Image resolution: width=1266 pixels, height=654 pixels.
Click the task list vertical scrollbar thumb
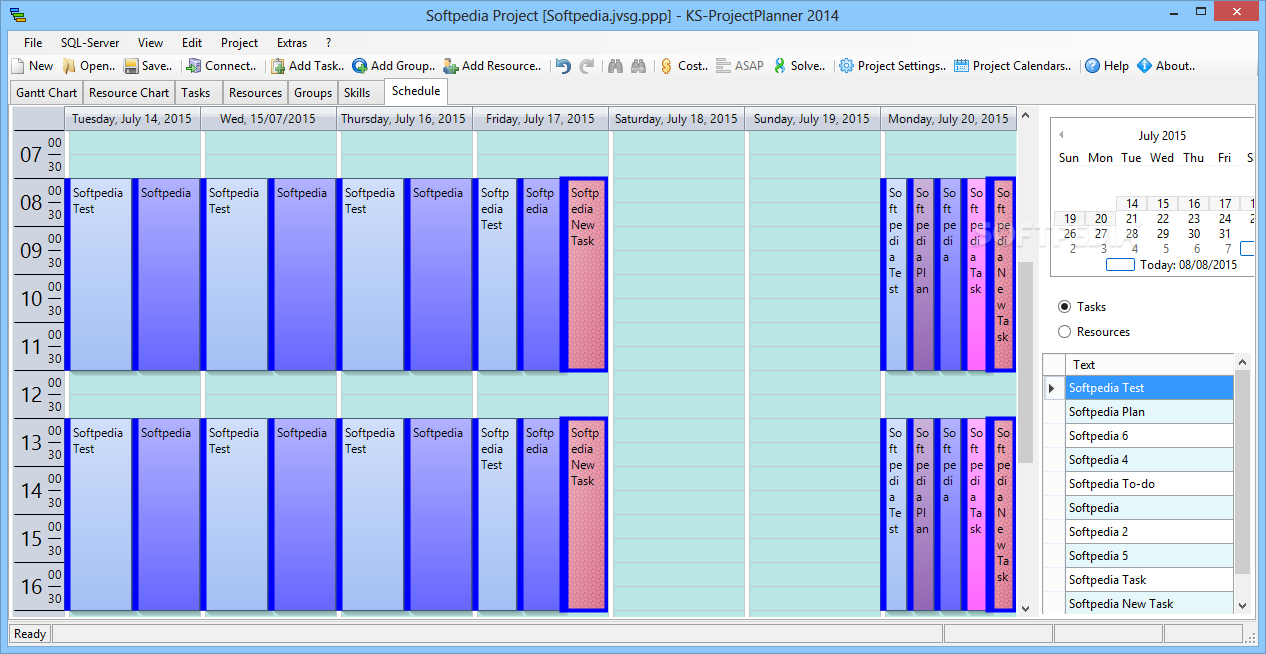pyautogui.click(x=1242, y=472)
